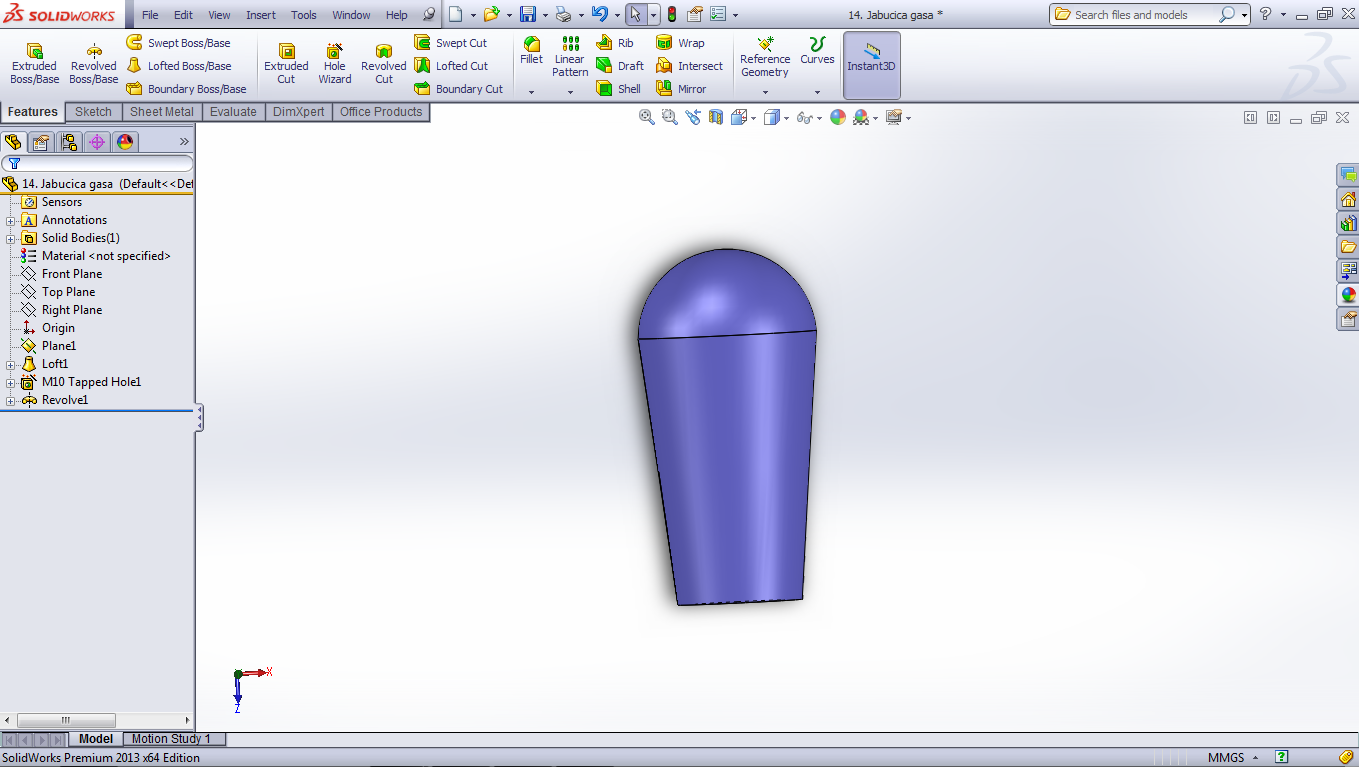Expand the Solid Bodies(1) node

coord(10,238)
